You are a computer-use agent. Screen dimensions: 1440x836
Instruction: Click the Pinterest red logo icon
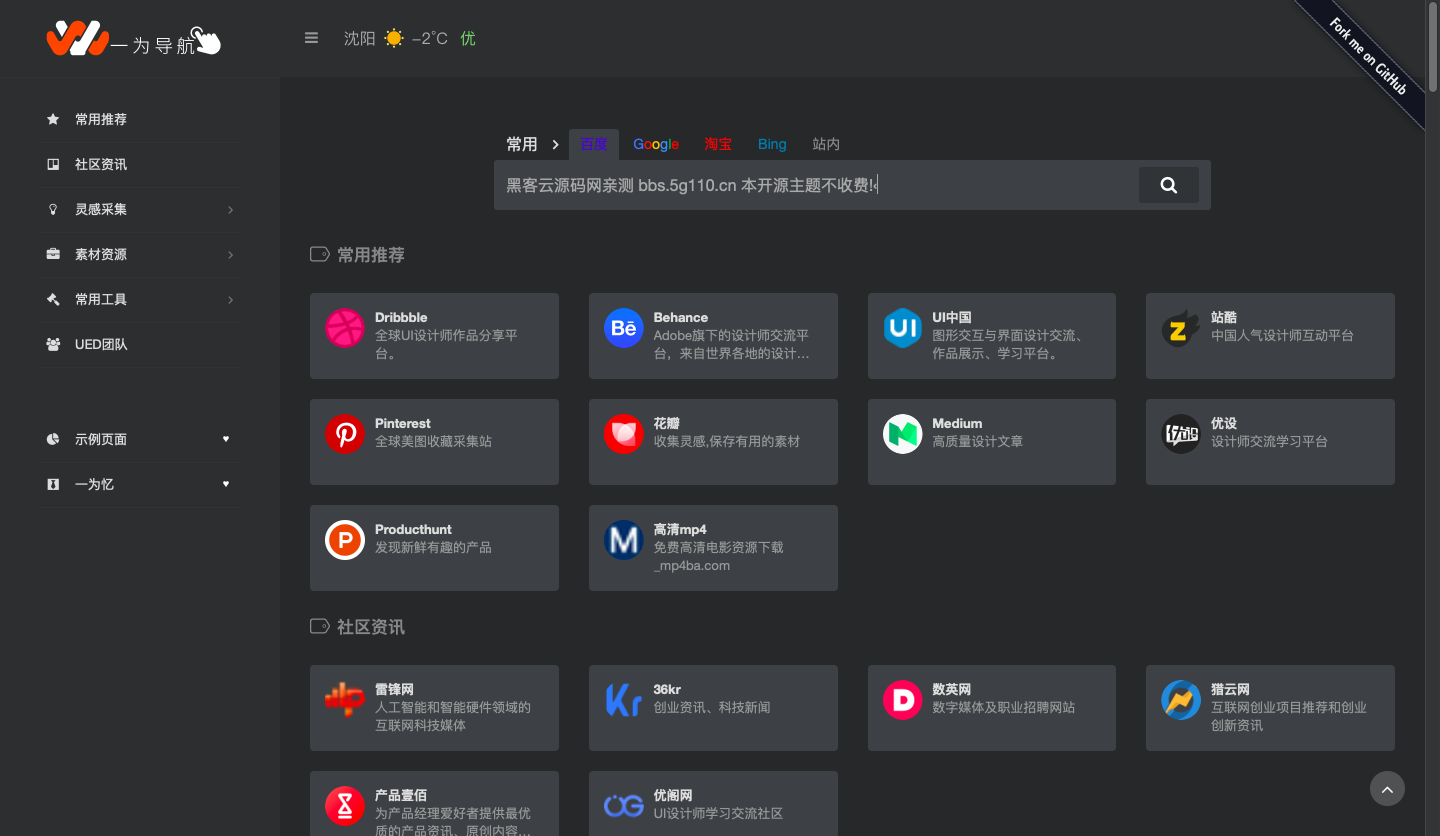[x=345, y=434]
